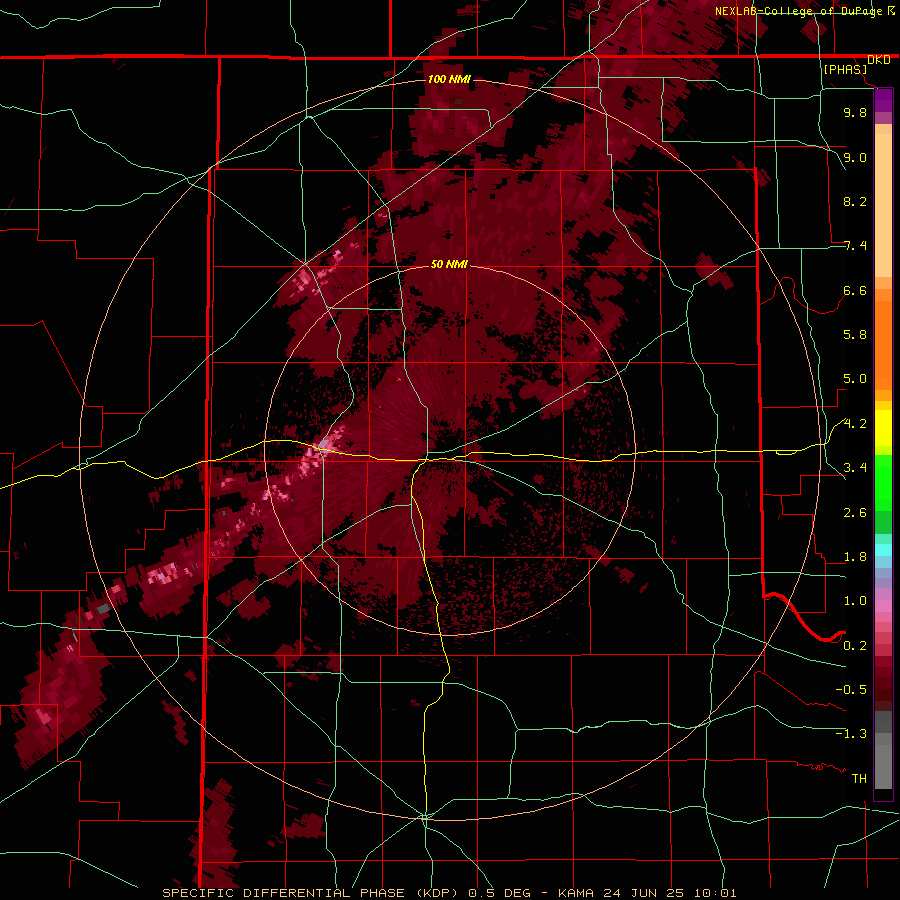
Task: Pick the cyan swatch beside 1.8
Action: [x=883, y=550]
